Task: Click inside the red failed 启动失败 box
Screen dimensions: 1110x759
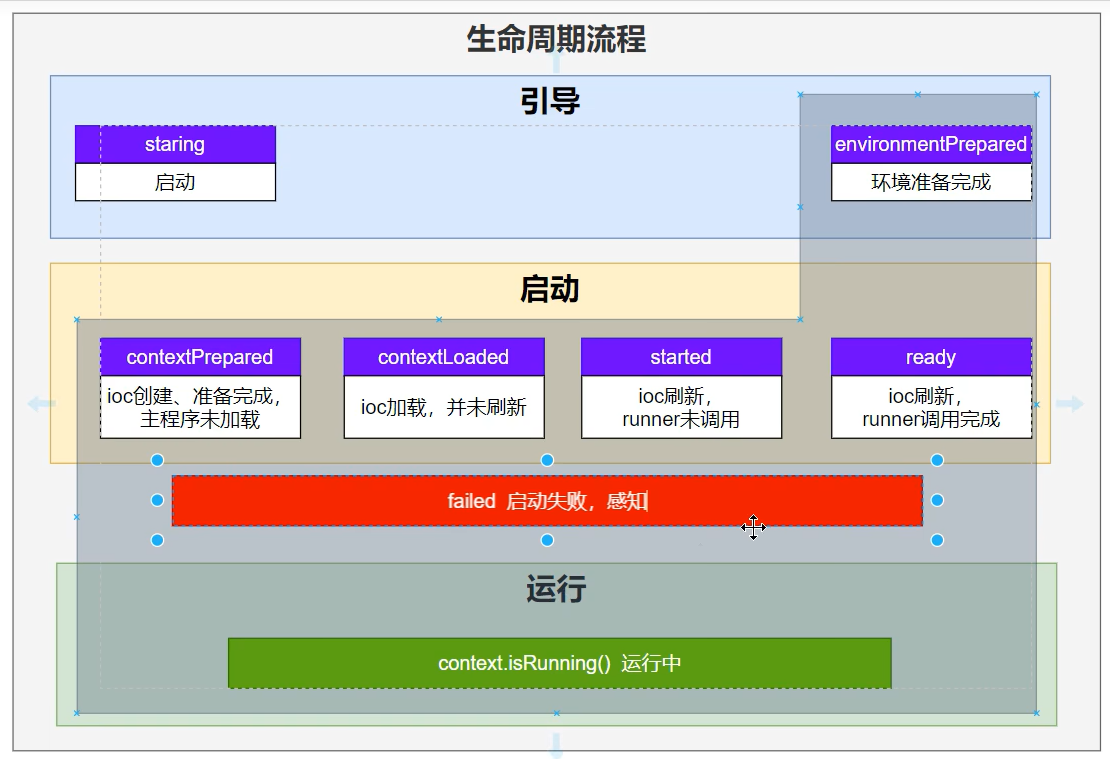Action: [547, 501]
